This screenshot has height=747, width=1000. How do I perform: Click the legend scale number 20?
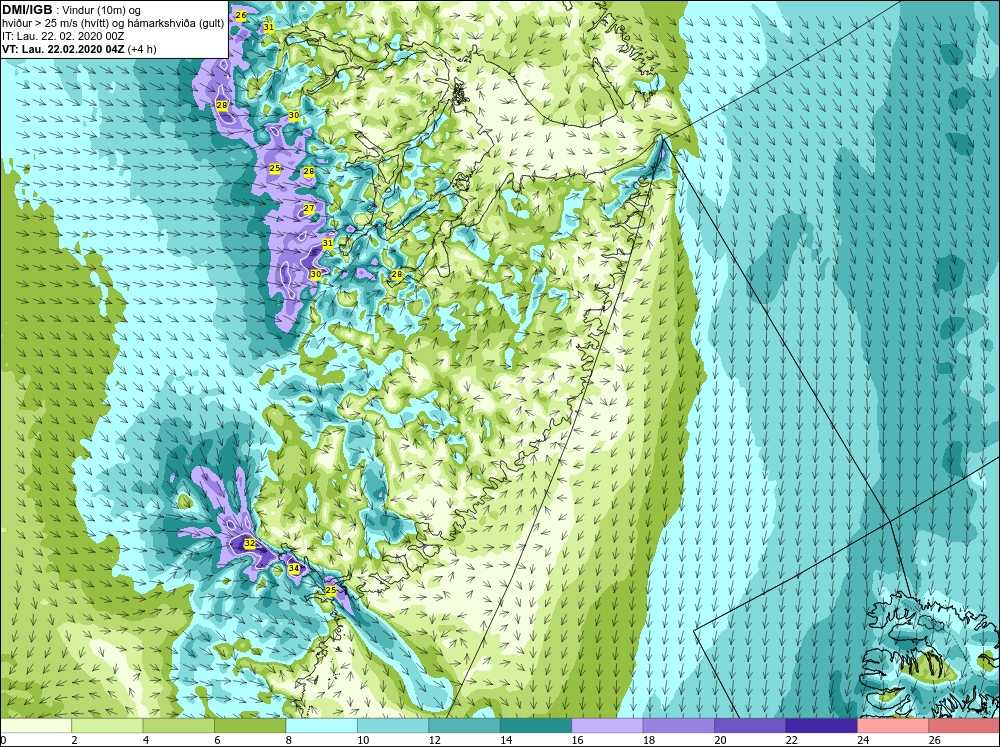click(720, 740)
